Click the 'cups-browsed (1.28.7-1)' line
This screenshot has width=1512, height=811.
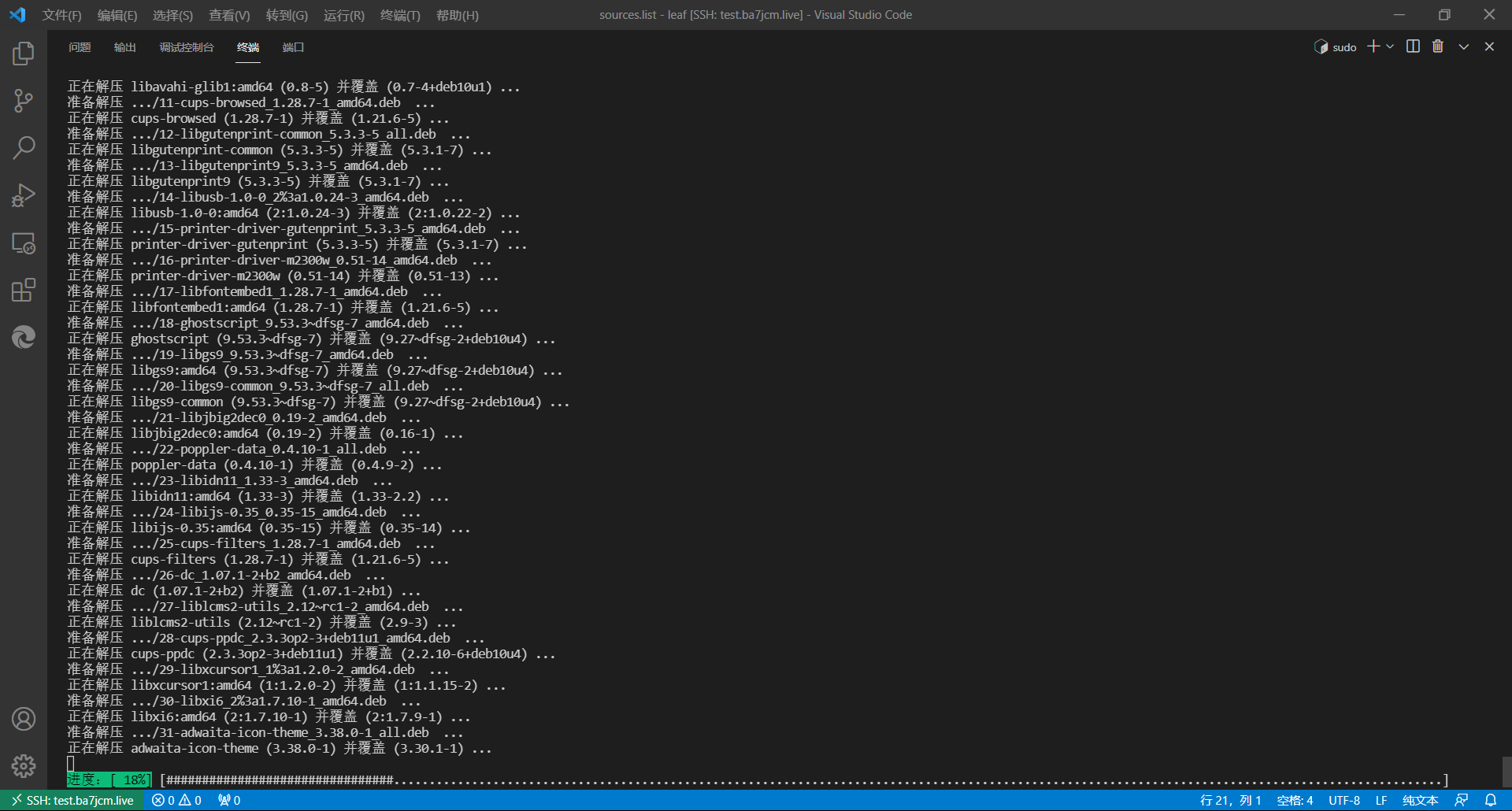point(258,118)
